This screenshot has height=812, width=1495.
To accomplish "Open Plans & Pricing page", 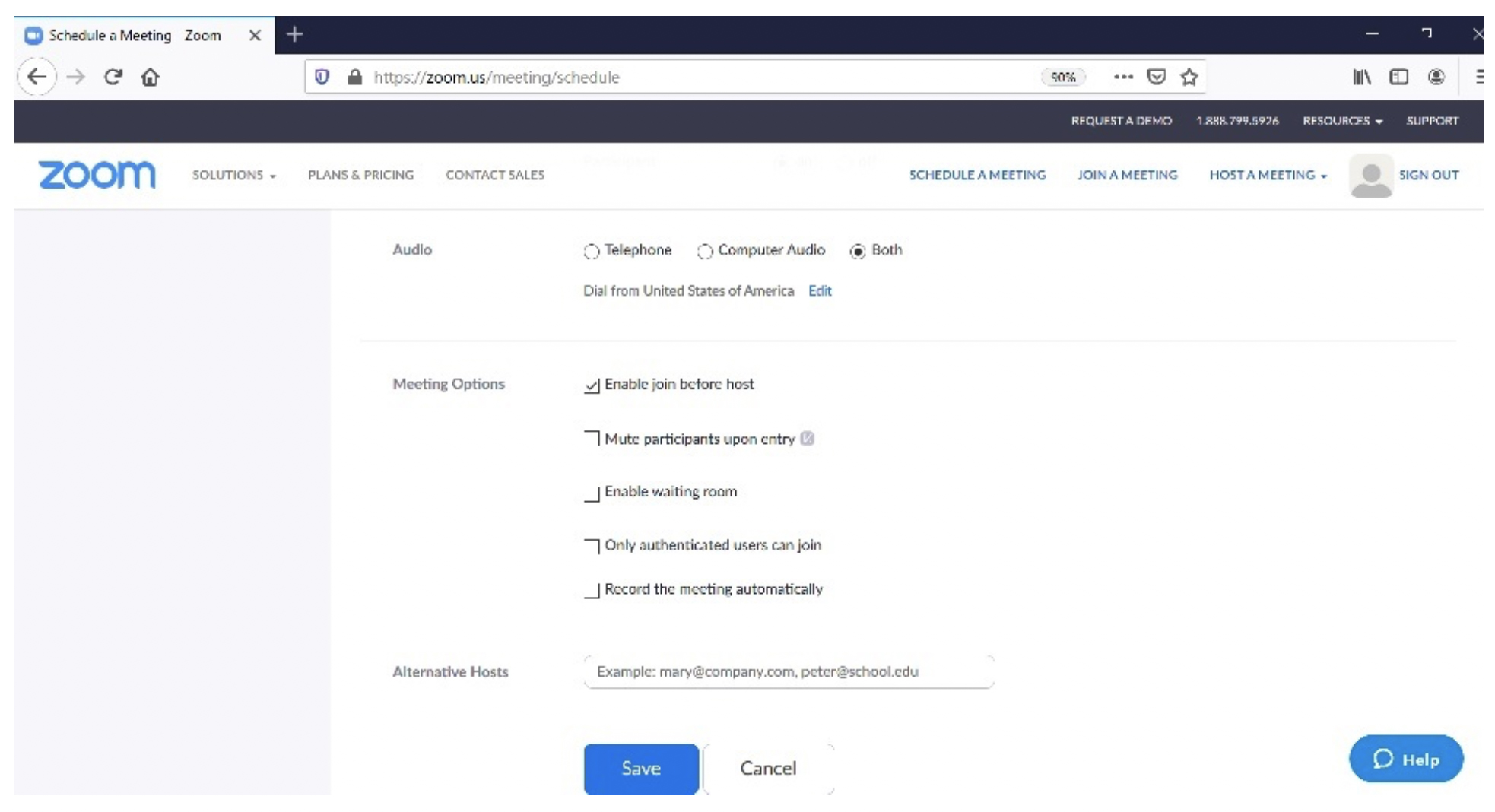I will coord(361,175).
